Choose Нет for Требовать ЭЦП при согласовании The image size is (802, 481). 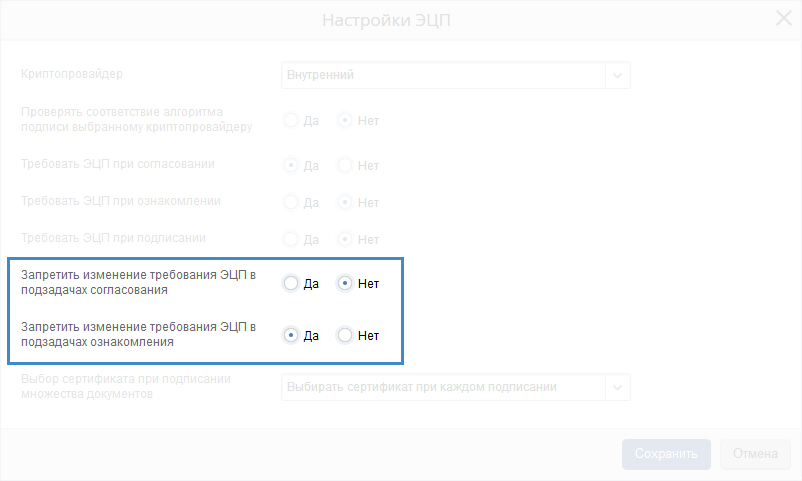point(345,165)
